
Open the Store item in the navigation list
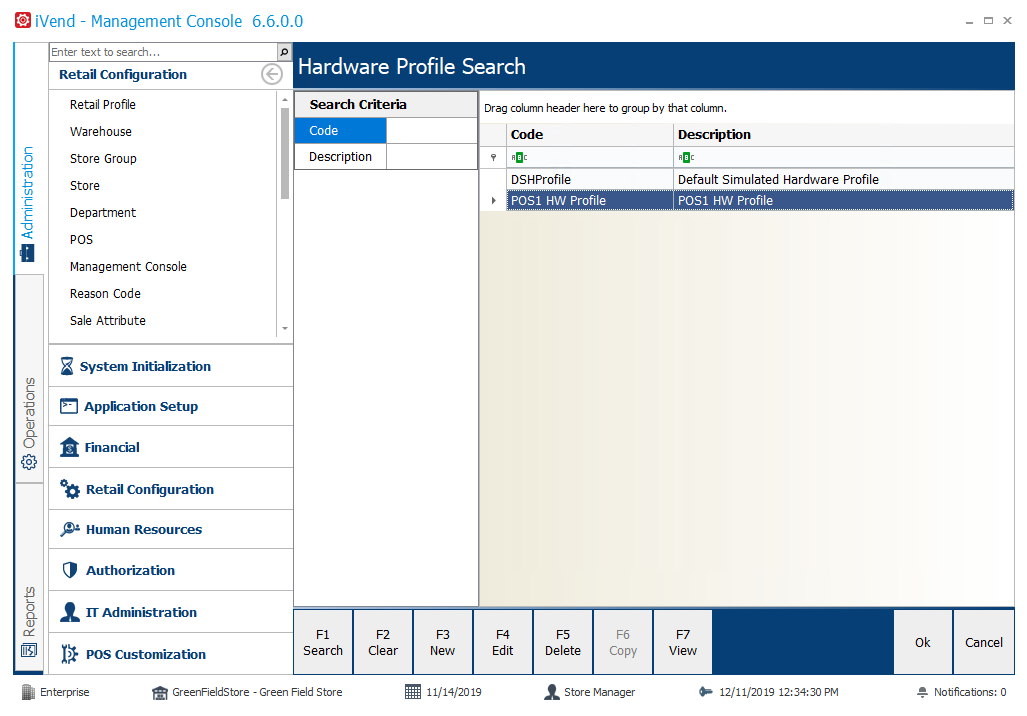point(85,185)
